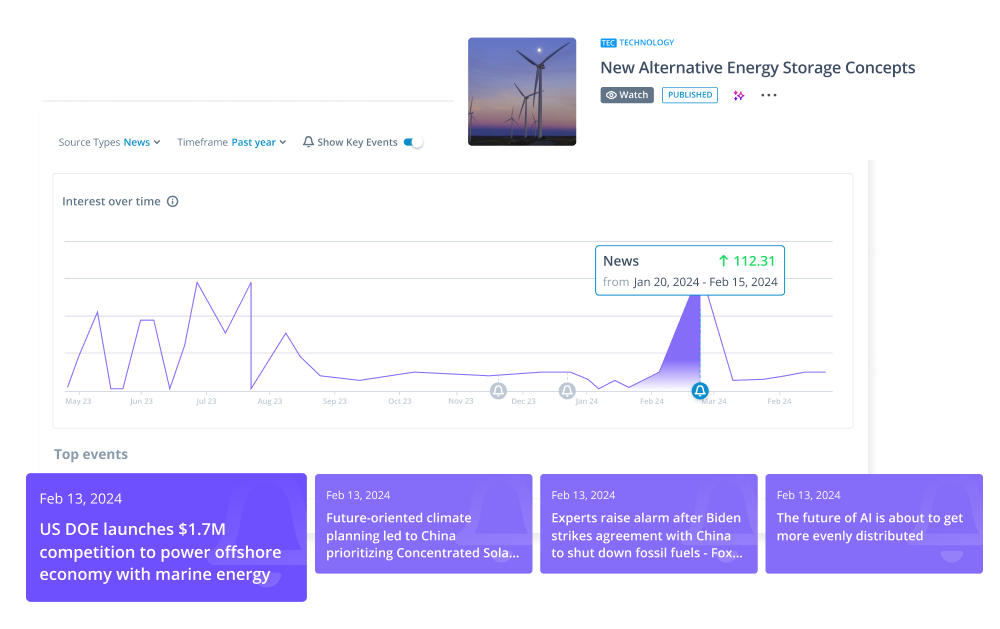Click the key event marker near Nov 23
The image size is (1000, 629).
coord(498,392)
